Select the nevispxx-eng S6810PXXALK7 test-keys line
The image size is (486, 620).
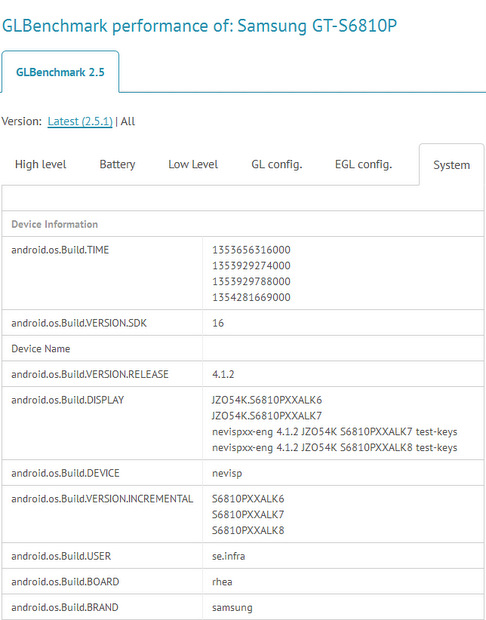[x=335, y=431]
